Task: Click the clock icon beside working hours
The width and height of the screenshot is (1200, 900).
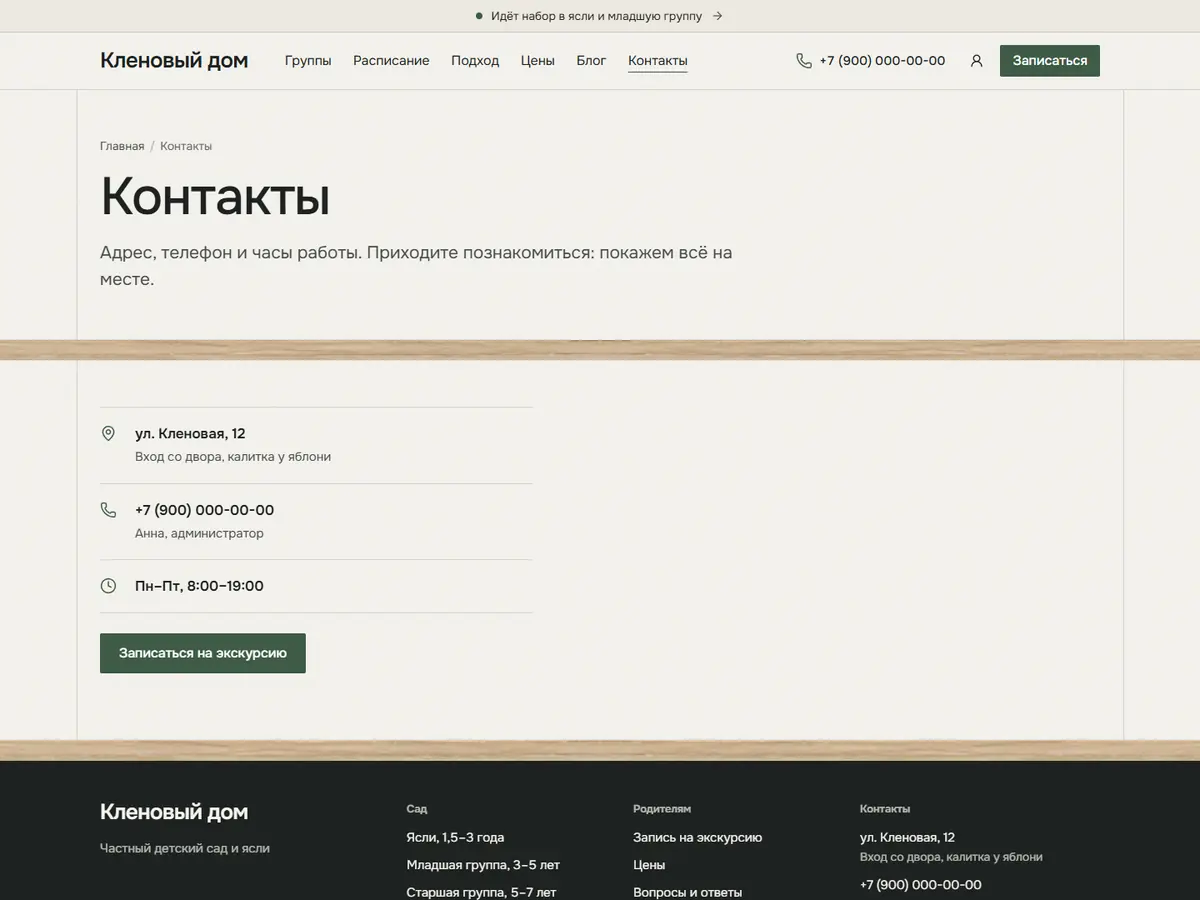Action: [x=108, y=586]
